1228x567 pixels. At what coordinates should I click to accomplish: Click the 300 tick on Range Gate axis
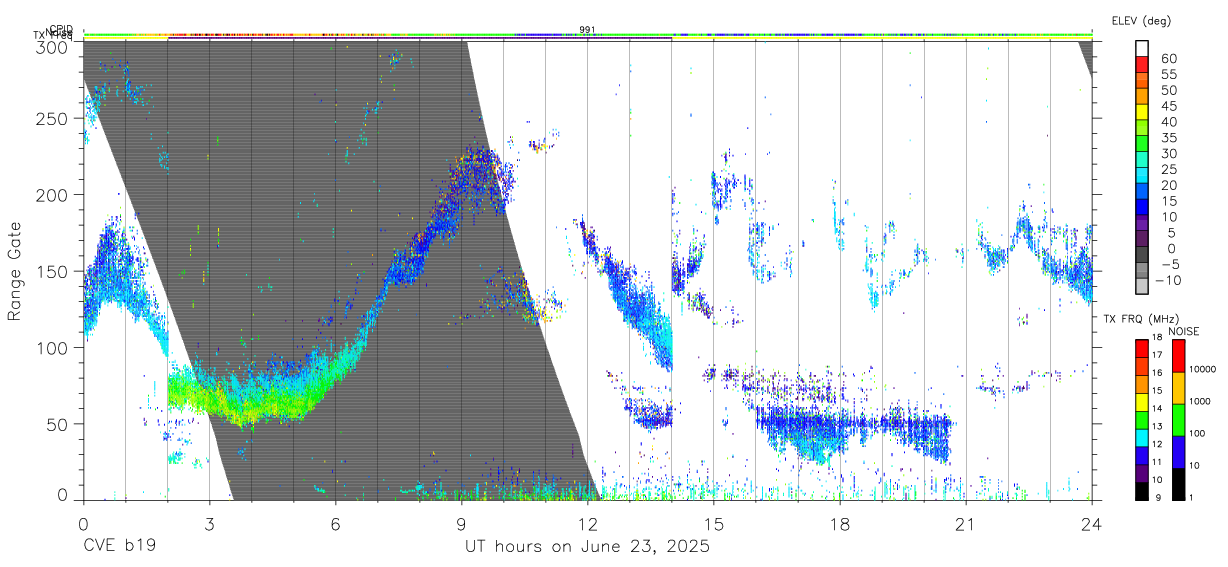pyautogui.click(x=52, y=47)
